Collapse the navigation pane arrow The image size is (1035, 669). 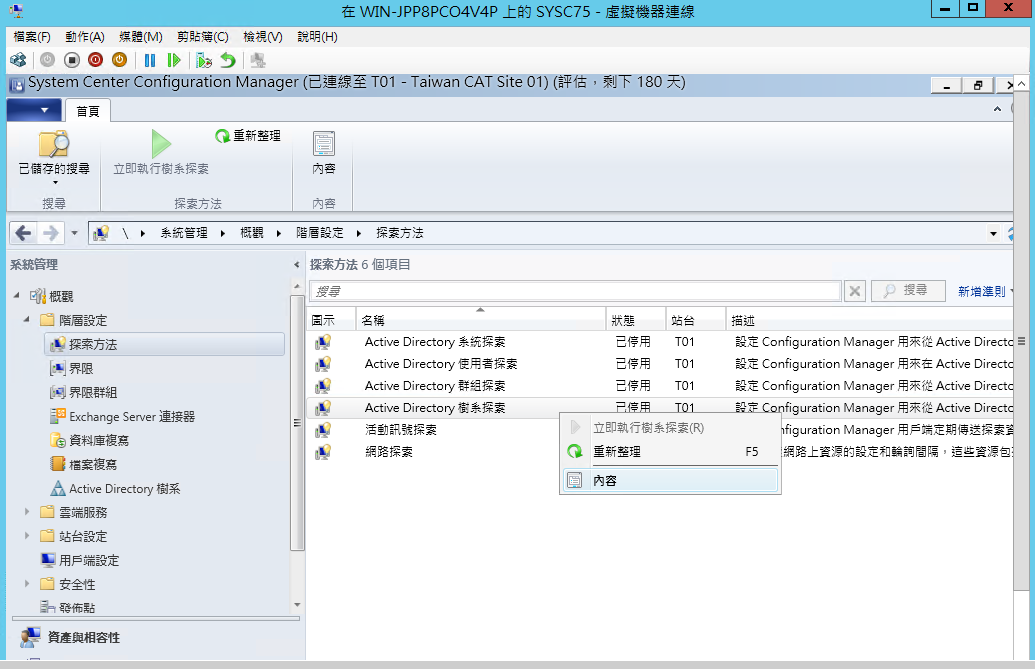click(x=296, y=265)
